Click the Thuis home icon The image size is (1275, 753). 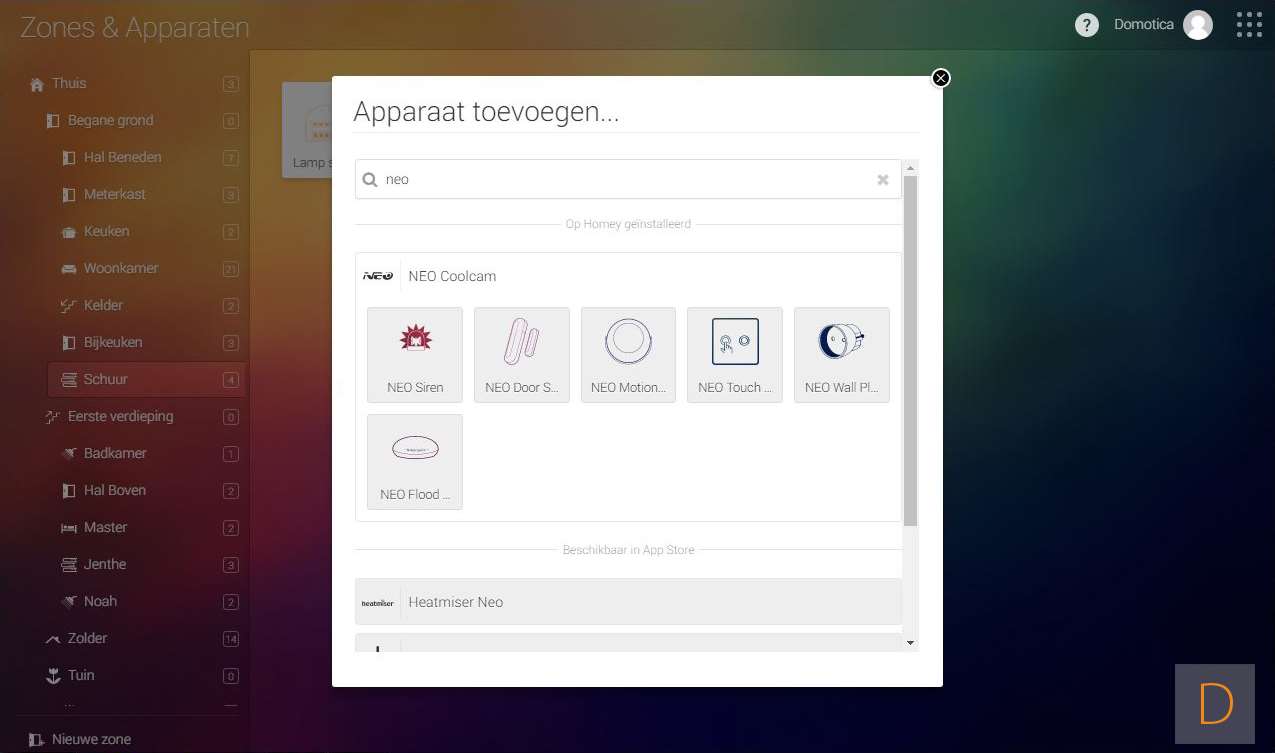pos(37,84)
